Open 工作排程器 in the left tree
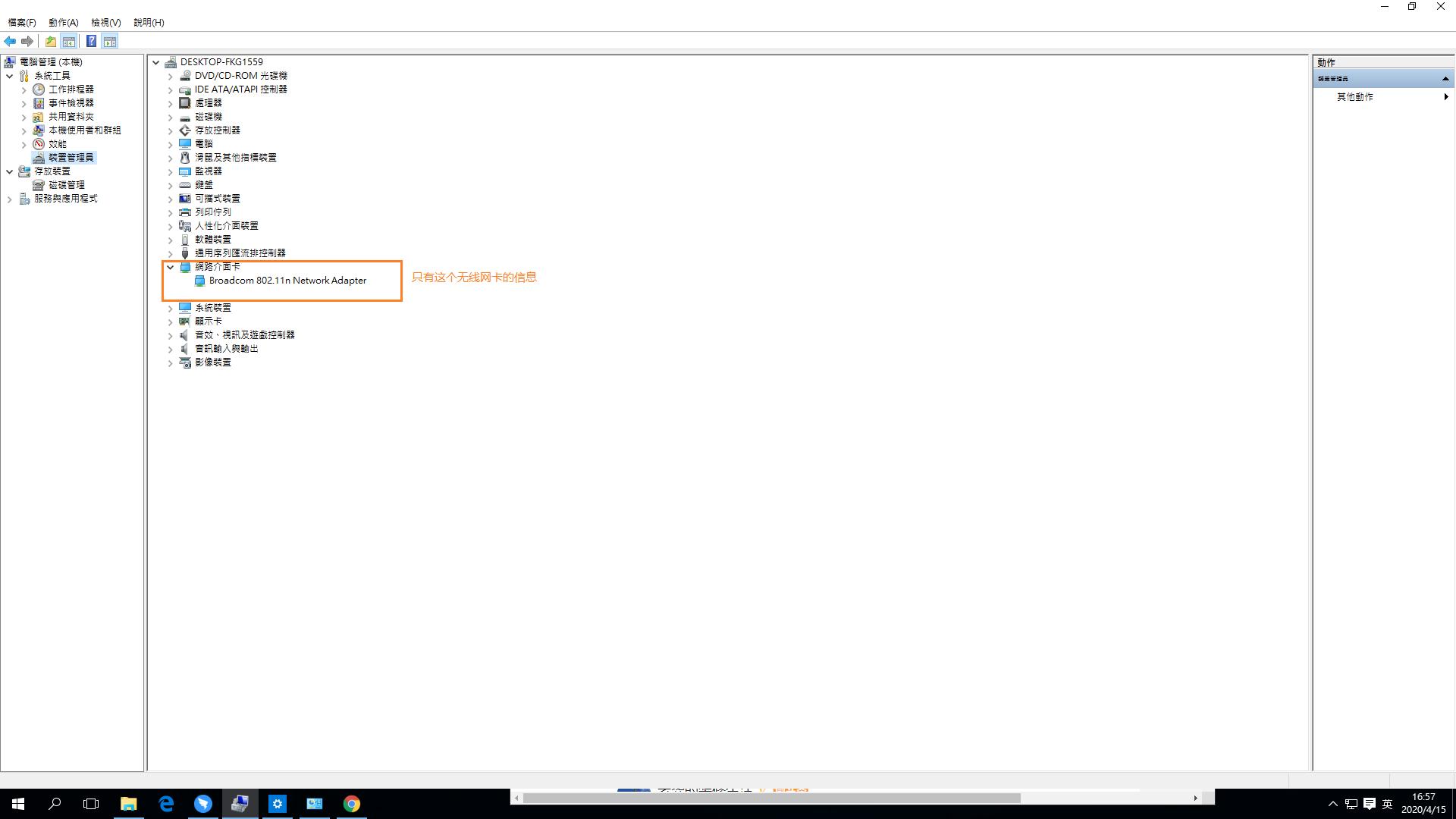The width and height of the screenshot is (1456, 819). (71, 89)
